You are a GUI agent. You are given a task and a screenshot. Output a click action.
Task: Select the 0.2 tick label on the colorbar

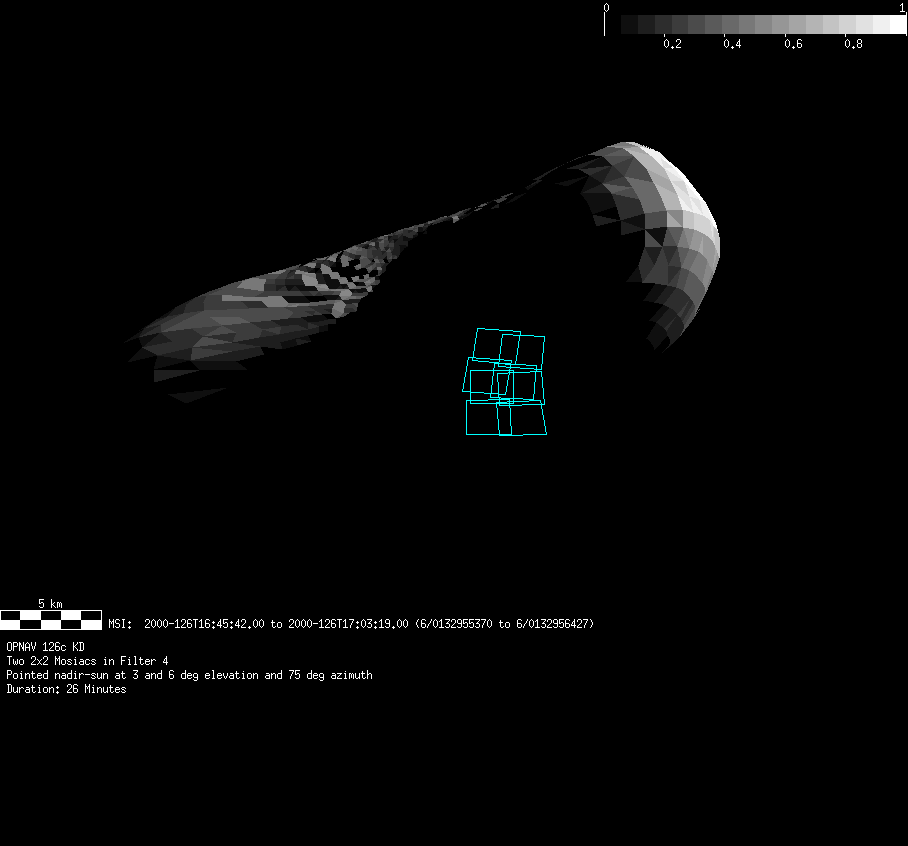pos(672,44)
